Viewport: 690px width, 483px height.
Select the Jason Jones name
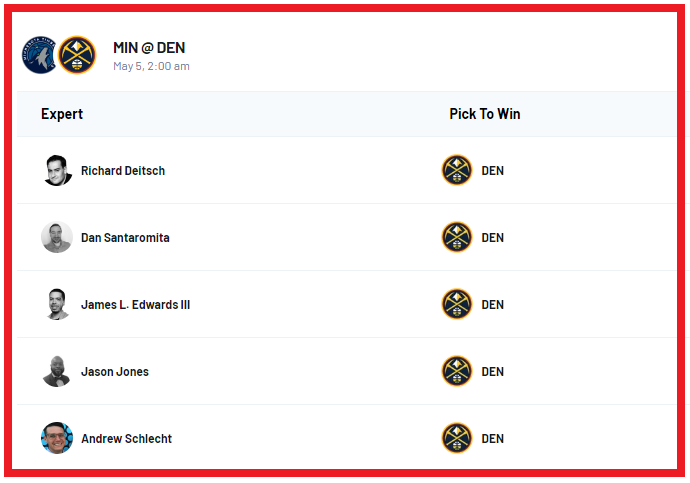pos(115,372)
